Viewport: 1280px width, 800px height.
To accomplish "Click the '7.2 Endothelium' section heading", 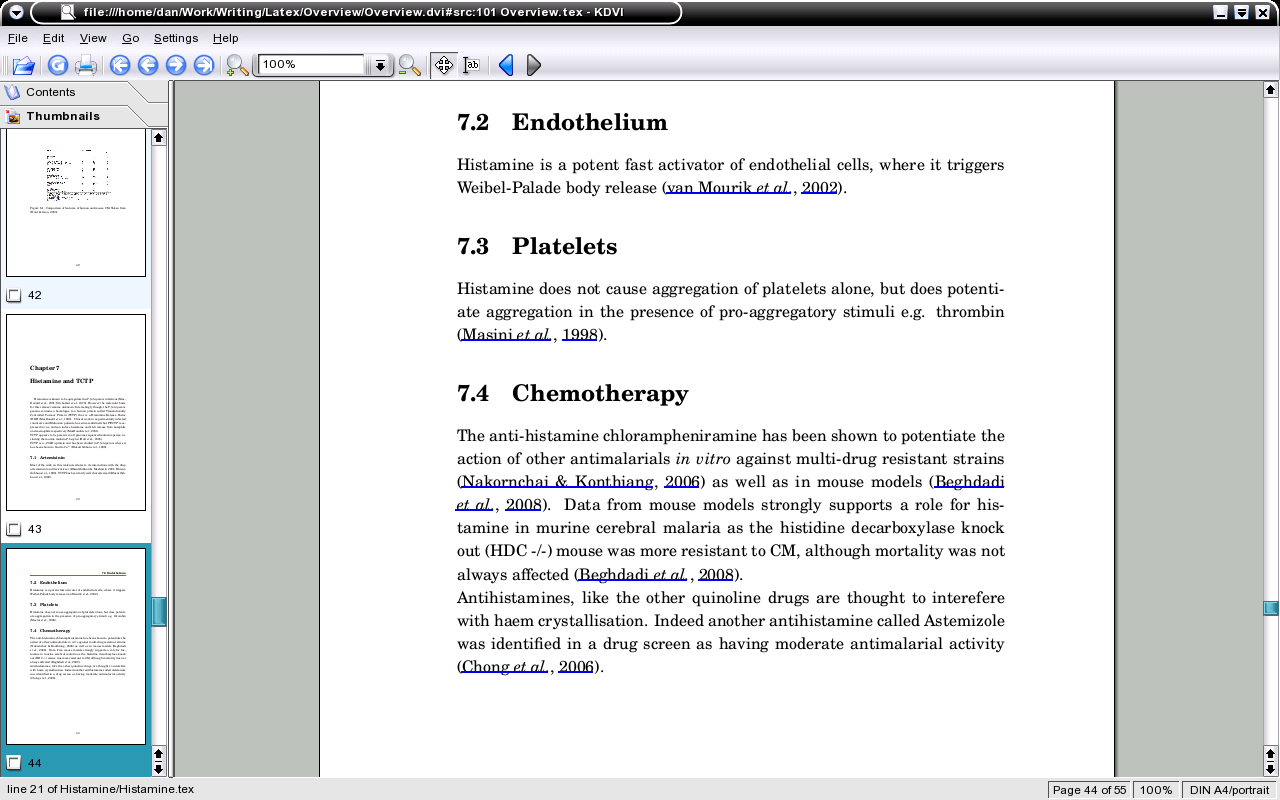I will (562, 122).
